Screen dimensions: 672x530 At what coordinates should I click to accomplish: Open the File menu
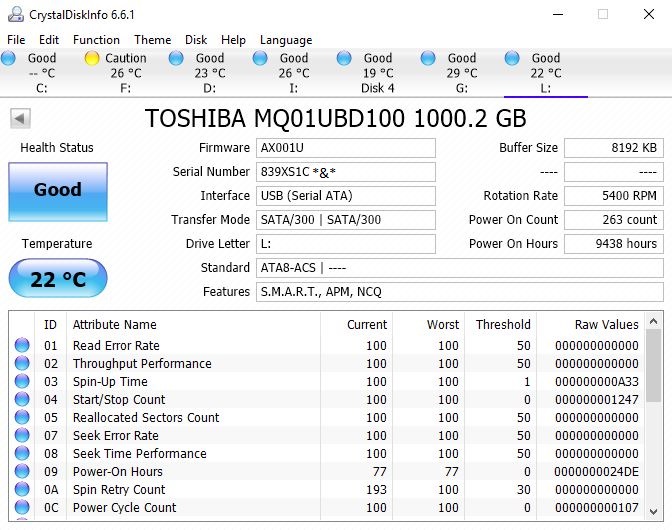[x=16, y=40]
